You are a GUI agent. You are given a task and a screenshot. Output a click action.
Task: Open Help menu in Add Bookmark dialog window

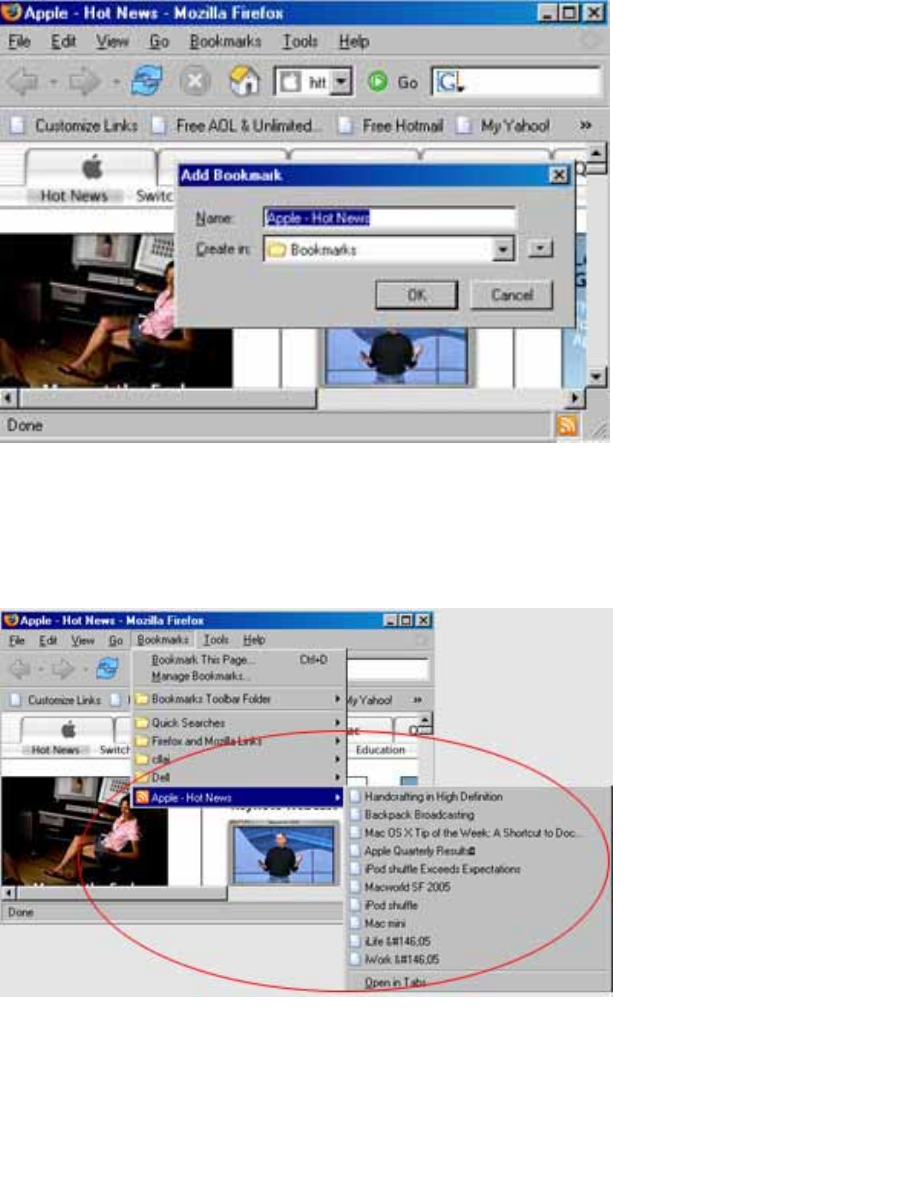353,41
